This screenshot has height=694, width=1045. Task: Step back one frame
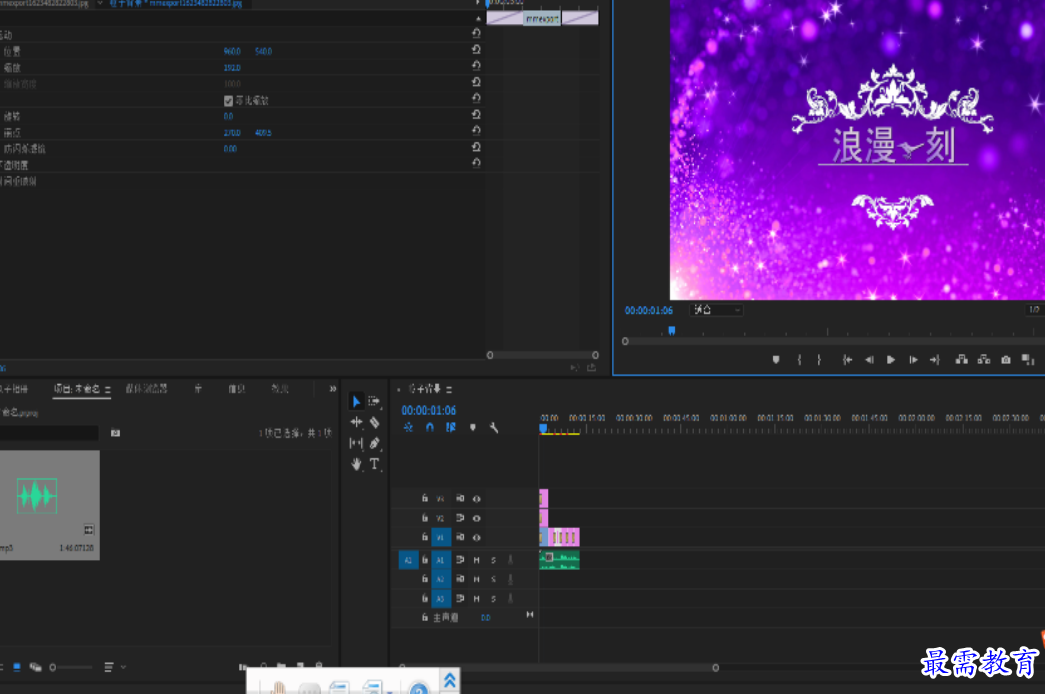pyautogui.click(x=869, y=360)
